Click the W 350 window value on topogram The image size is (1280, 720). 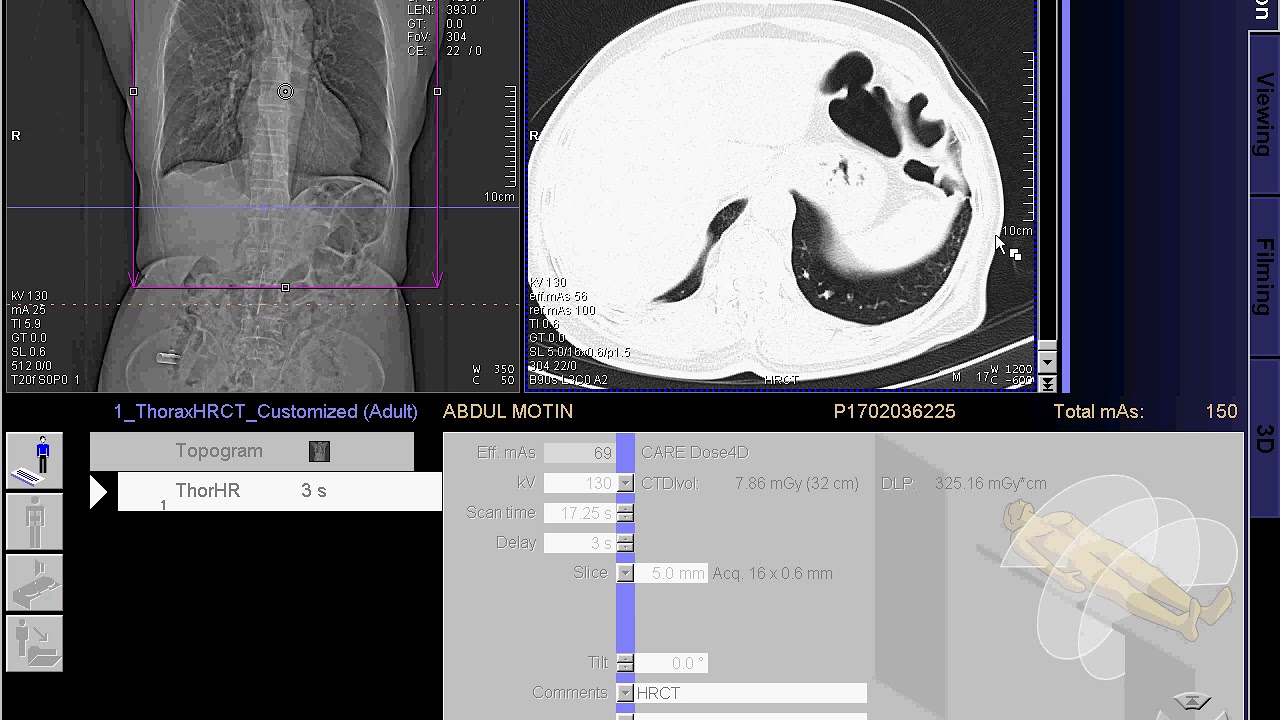coord(493,370)
